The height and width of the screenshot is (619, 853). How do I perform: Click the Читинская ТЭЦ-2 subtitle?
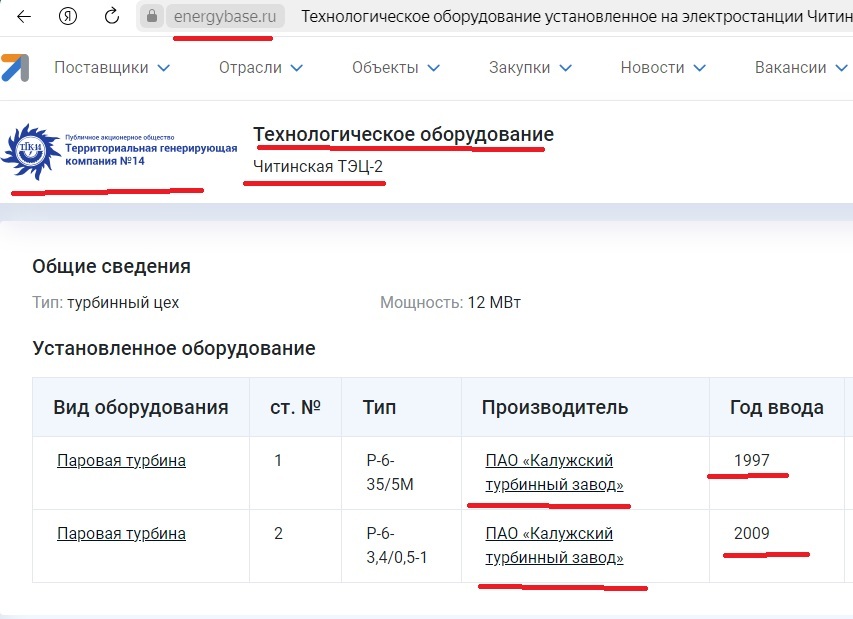coord(318,166)
